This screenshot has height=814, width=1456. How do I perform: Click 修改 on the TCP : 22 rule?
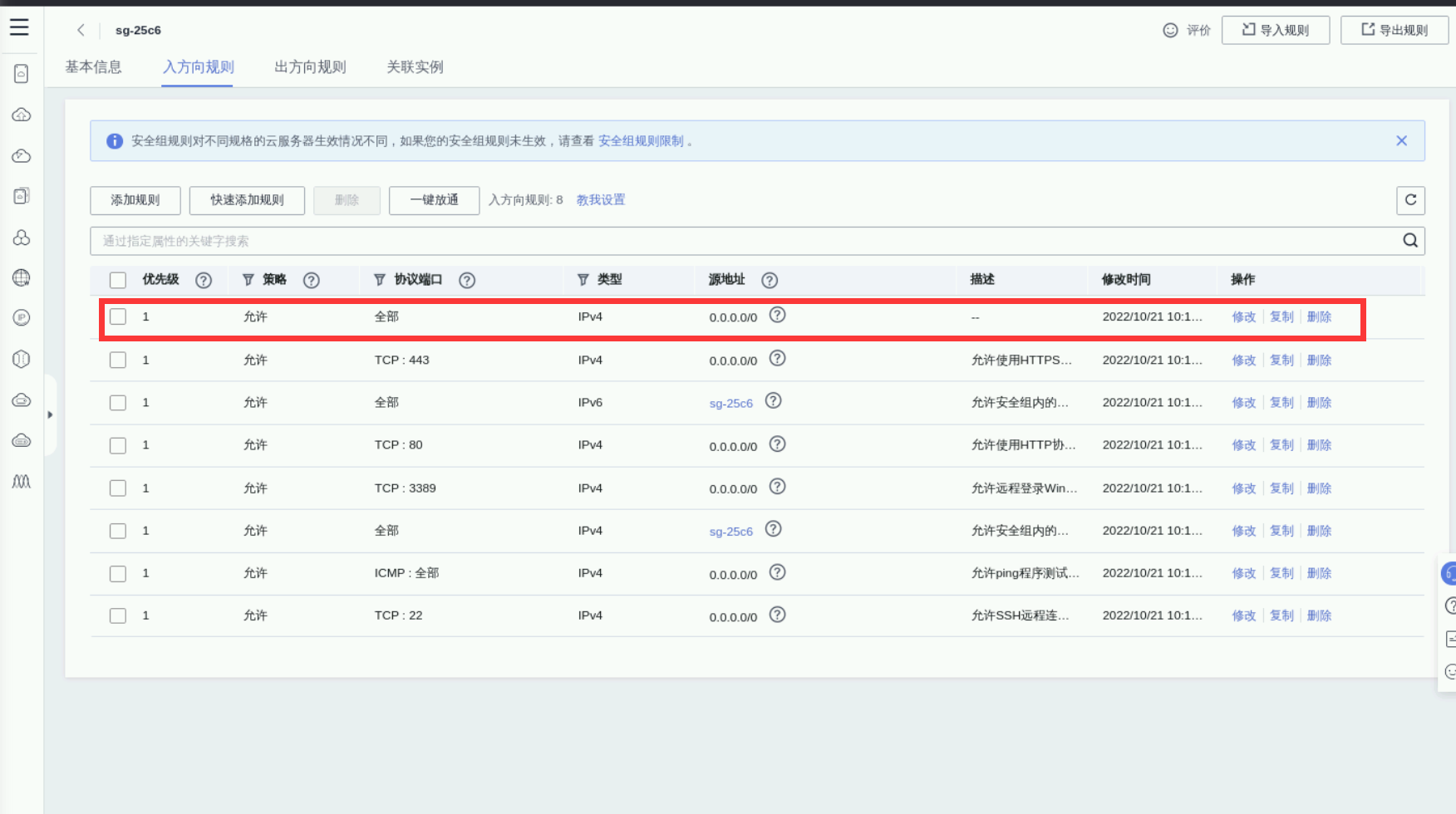point(1243,615)
